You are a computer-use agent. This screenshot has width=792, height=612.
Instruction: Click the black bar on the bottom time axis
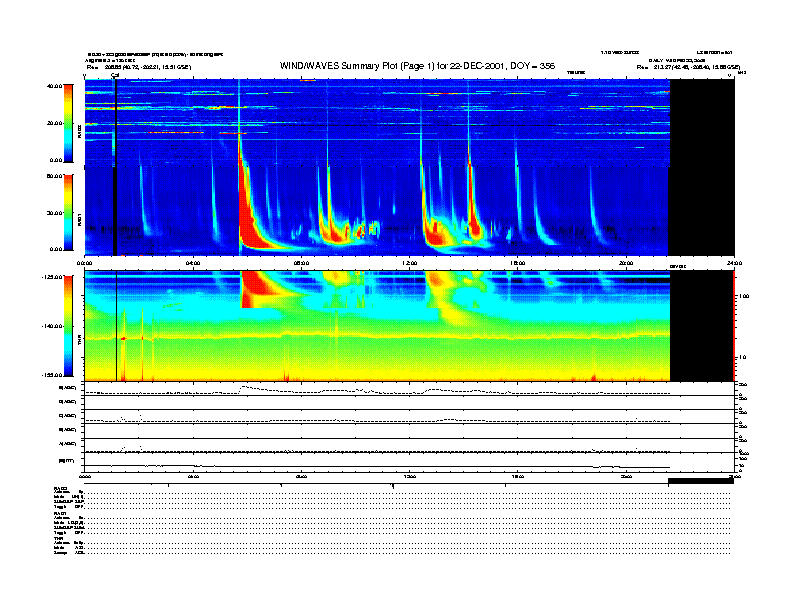[700, 481]
